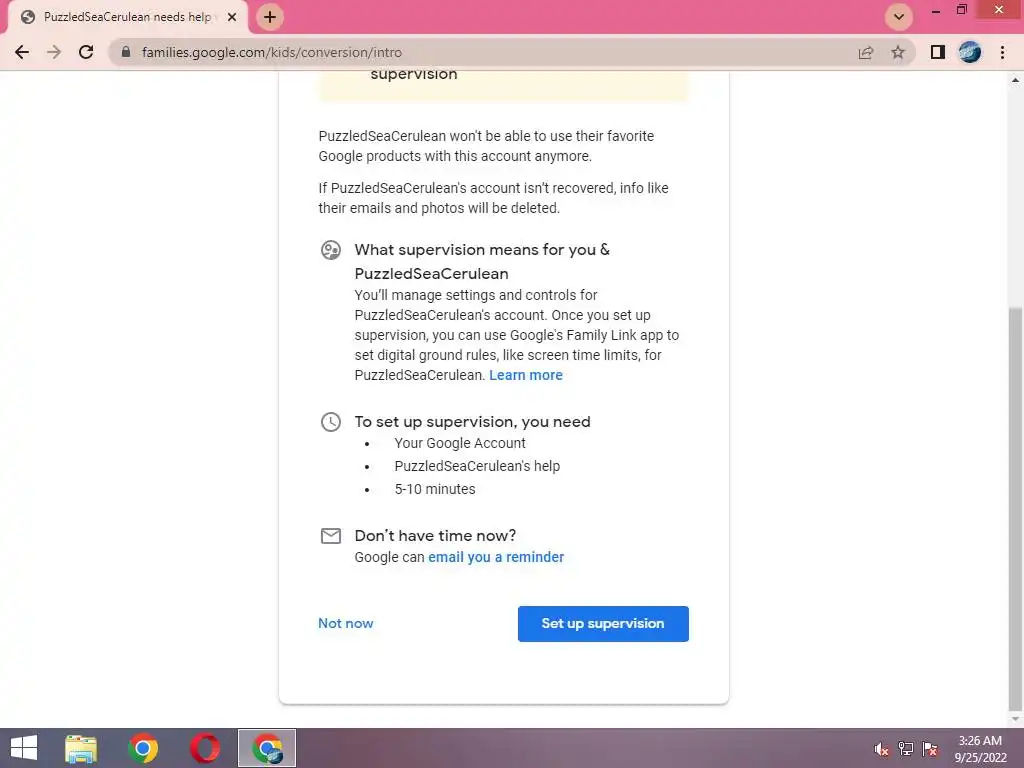View site info via the lock icon
Image resolution: width=1024 pixels, height=768 pixels.
tap(126, 52)
